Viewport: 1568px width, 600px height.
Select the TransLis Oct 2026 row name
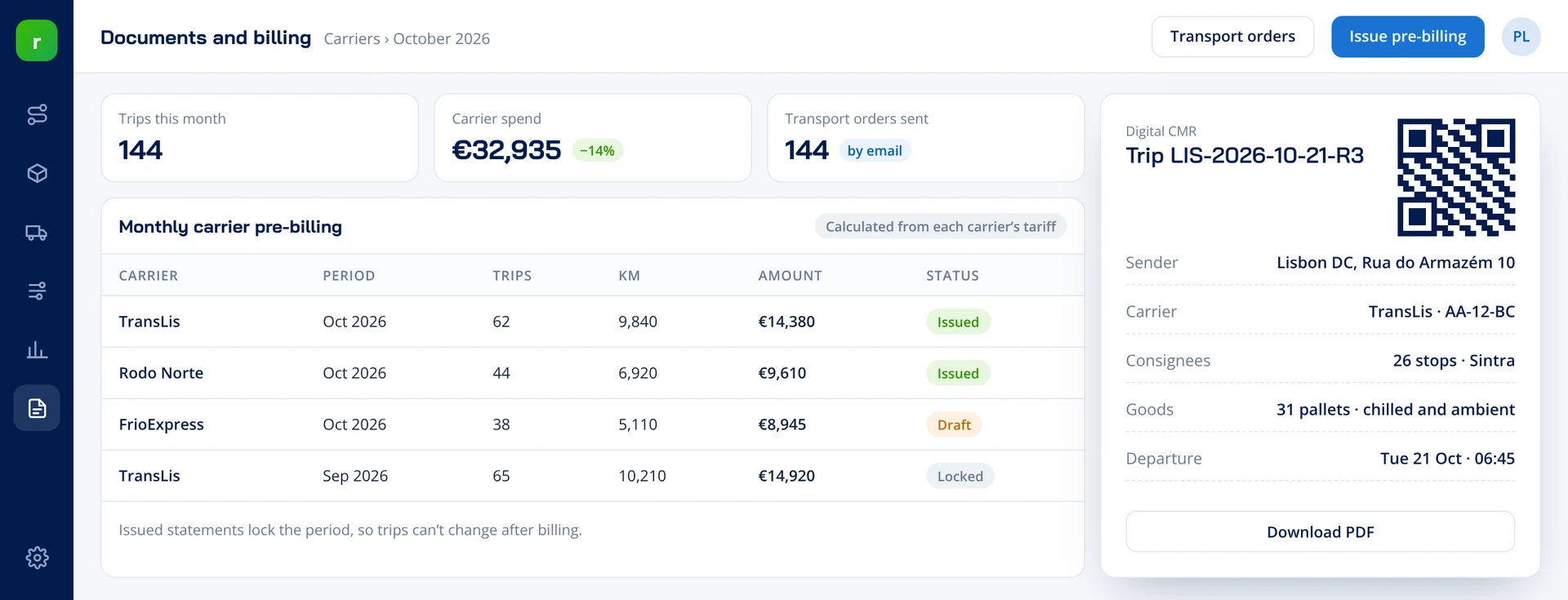point(149,322)
